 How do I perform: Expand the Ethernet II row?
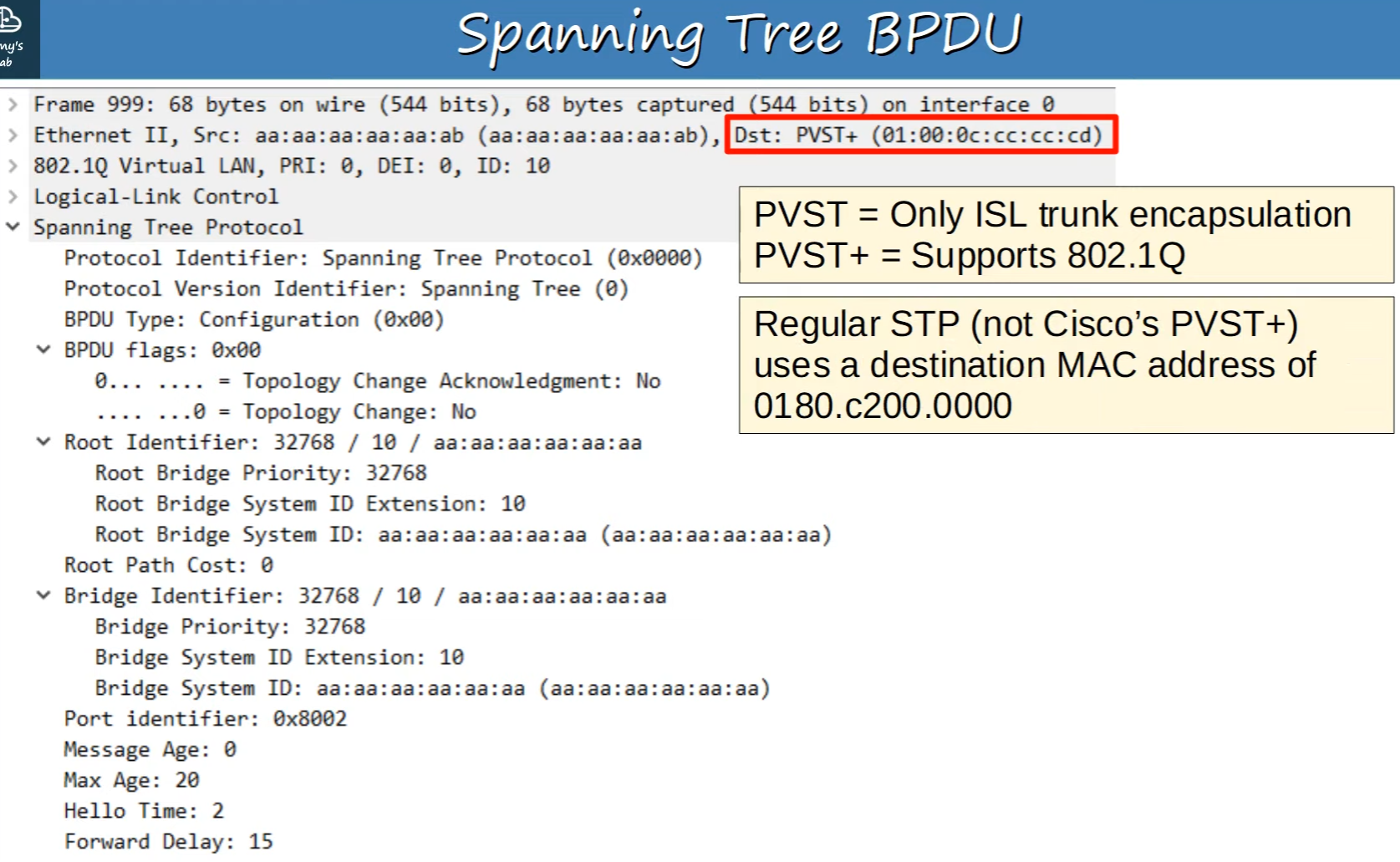[13, 135]
